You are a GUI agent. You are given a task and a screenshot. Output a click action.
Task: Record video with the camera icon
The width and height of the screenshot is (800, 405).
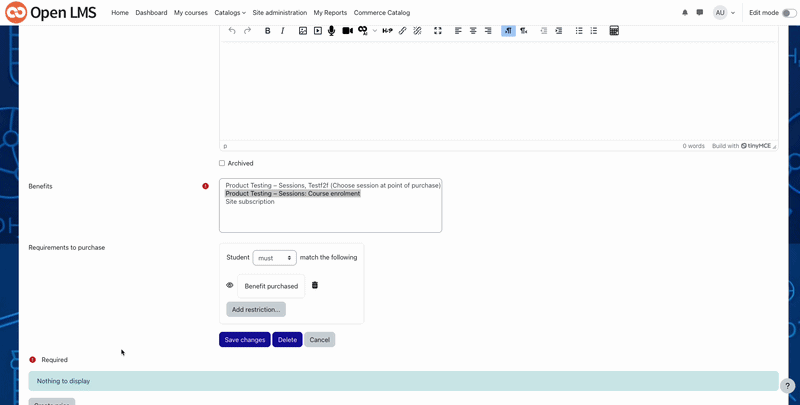click(347, 31)
